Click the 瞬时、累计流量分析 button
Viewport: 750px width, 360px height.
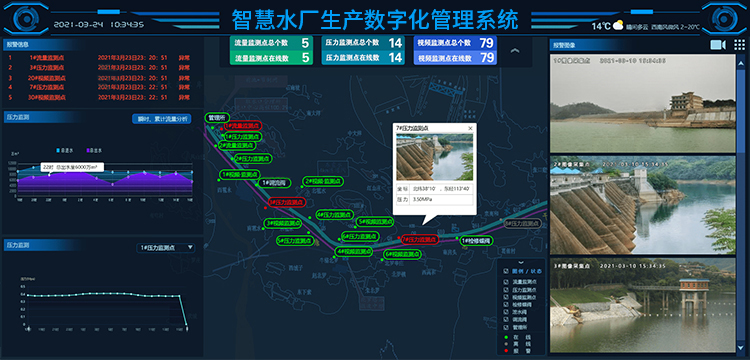tap(162, 119)
